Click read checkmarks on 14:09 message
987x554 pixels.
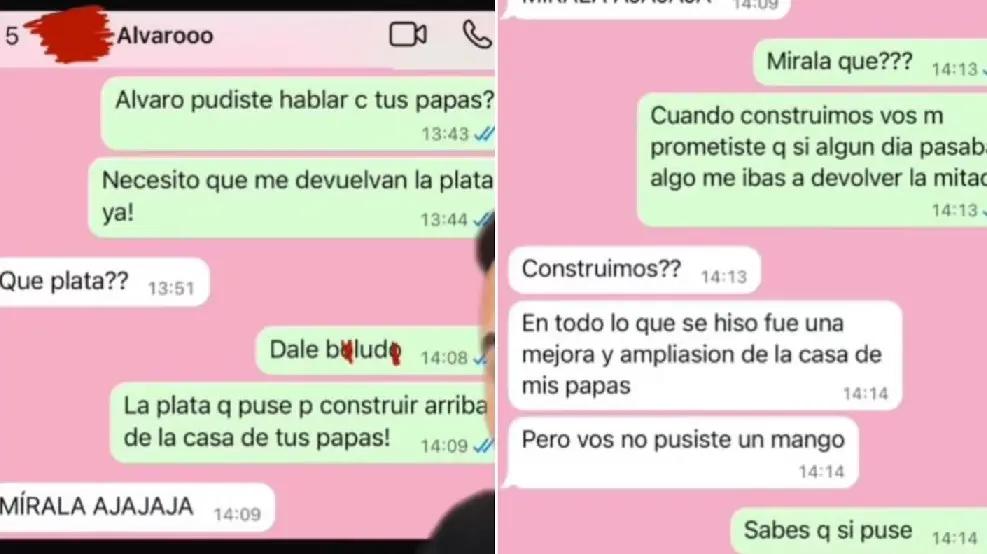[484, 446]
